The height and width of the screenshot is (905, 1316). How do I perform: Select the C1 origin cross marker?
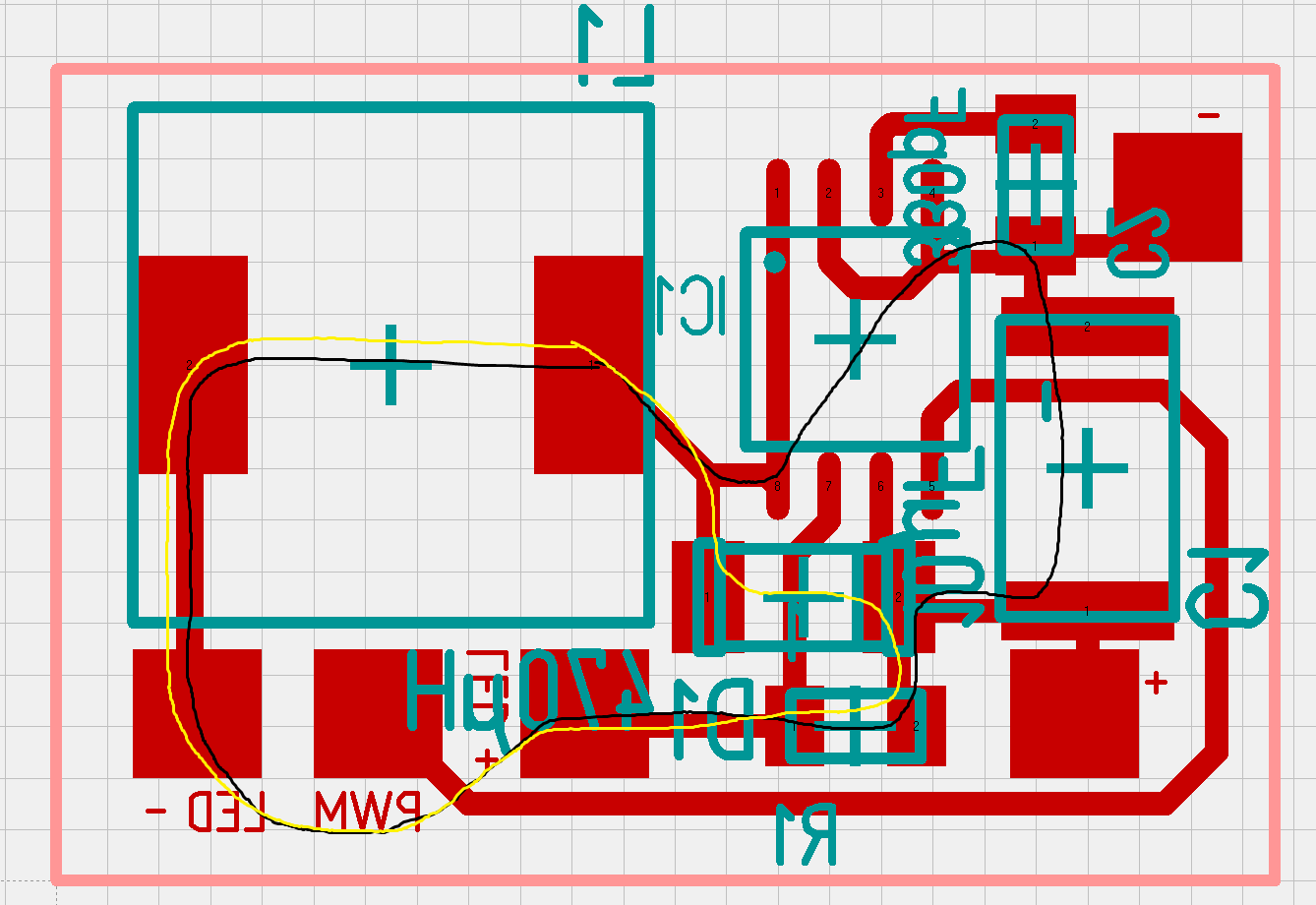point(1087,468)
